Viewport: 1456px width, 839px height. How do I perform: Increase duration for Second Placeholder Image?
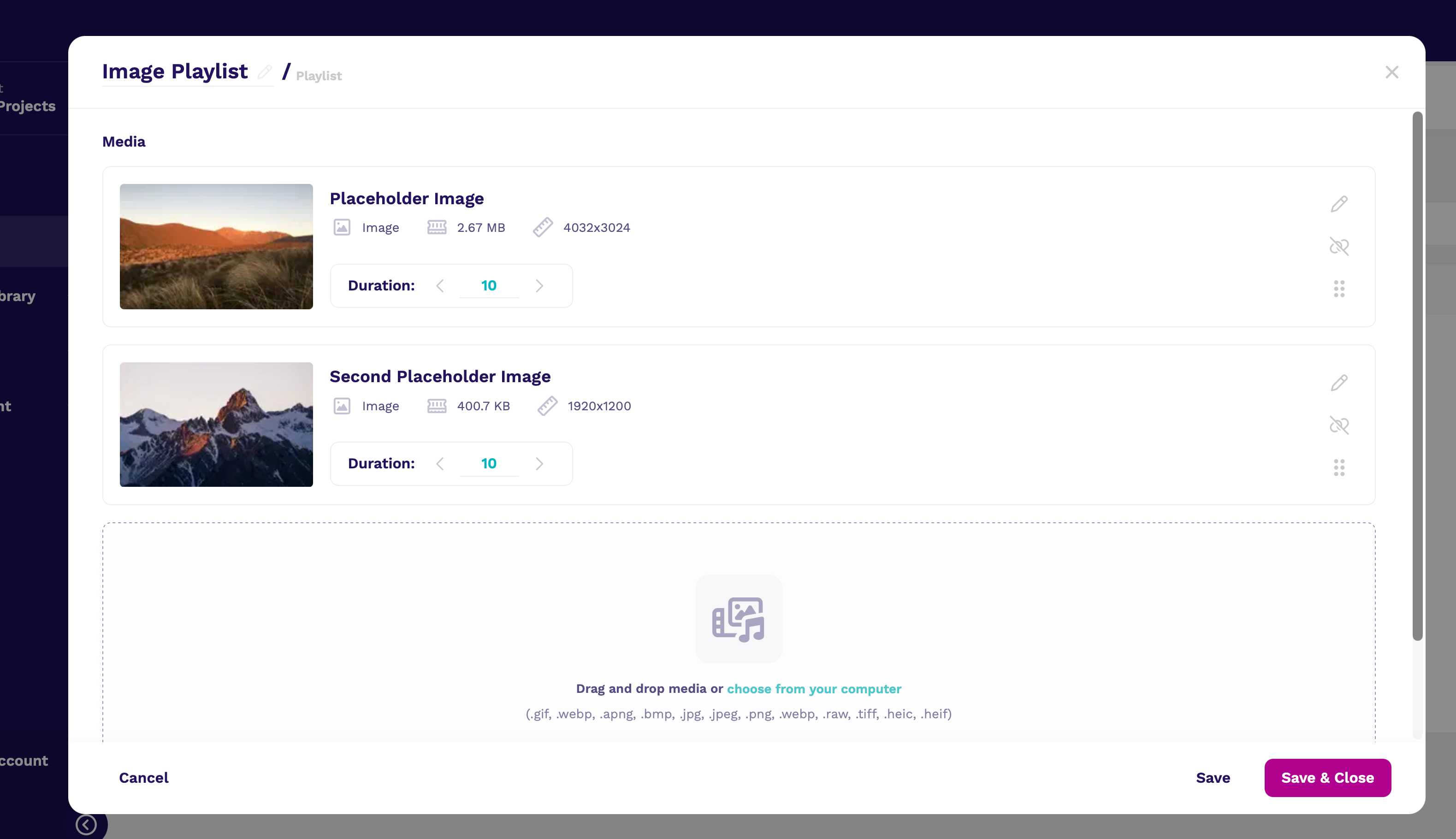click(x=539, y=464)
